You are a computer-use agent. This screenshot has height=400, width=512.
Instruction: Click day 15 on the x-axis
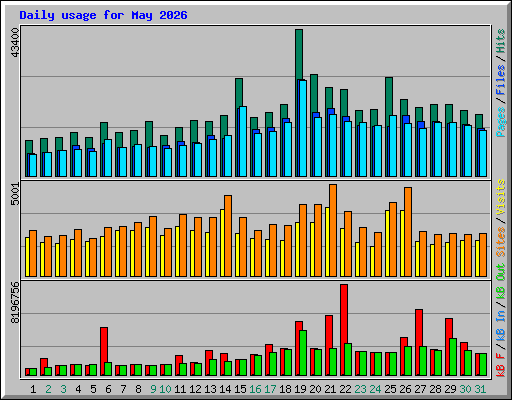coord(240,389)
